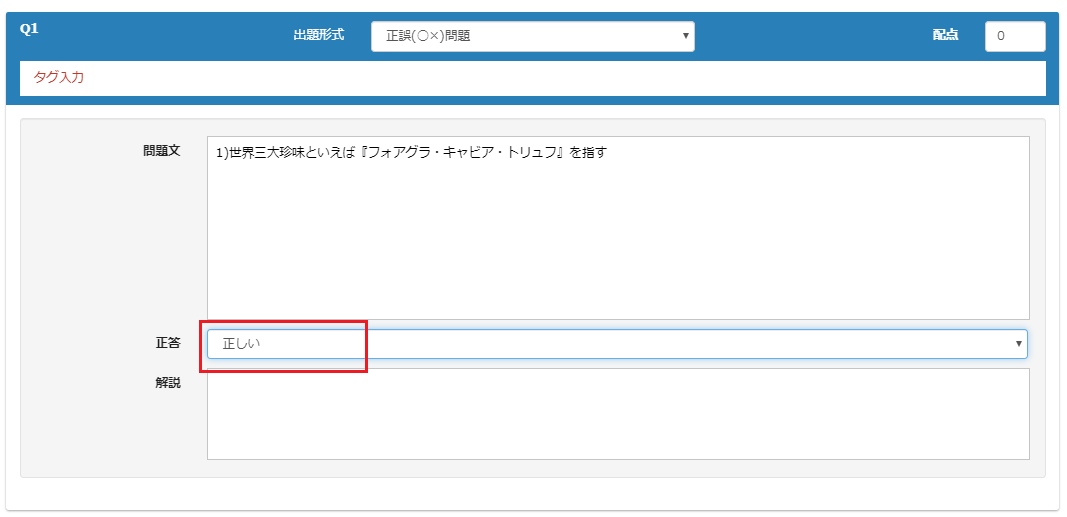
Task: Click inside the empty 解説 explanation box
Action: pyautogui.click(x=617, y=414)
